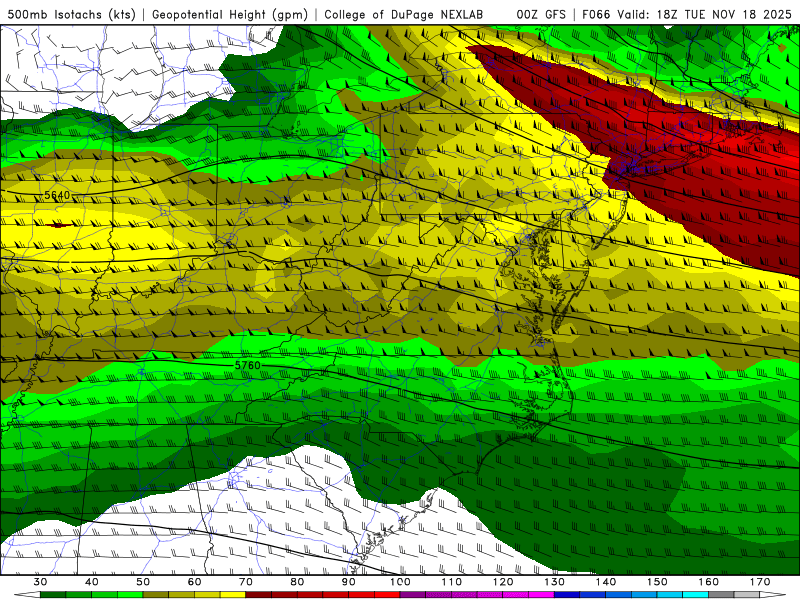
Task: Select the 160 legend number
Action: point(709,582)
